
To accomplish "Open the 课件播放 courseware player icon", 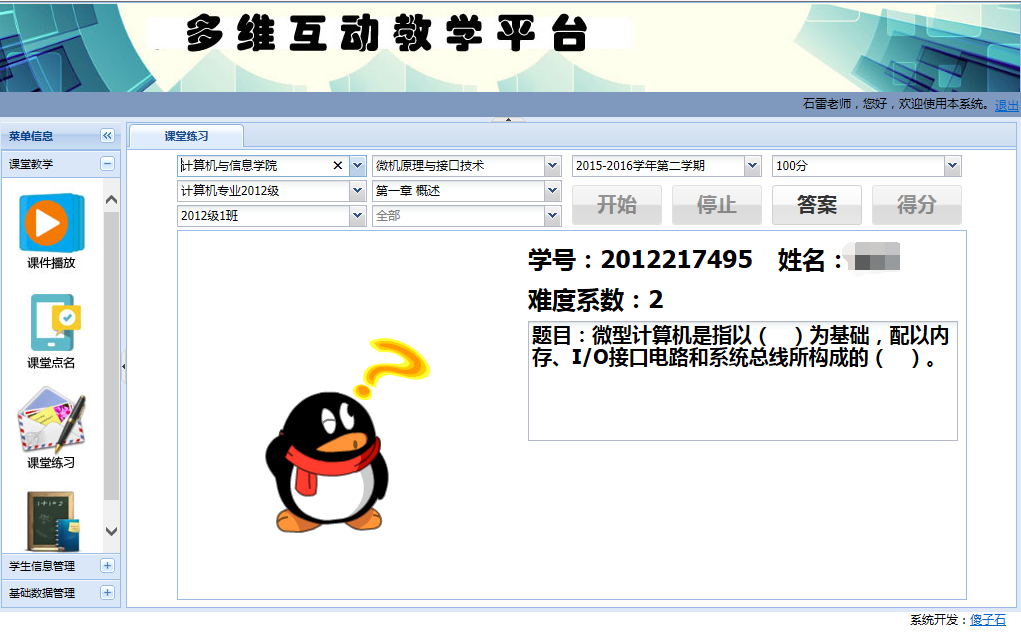I will coord(51,223).
